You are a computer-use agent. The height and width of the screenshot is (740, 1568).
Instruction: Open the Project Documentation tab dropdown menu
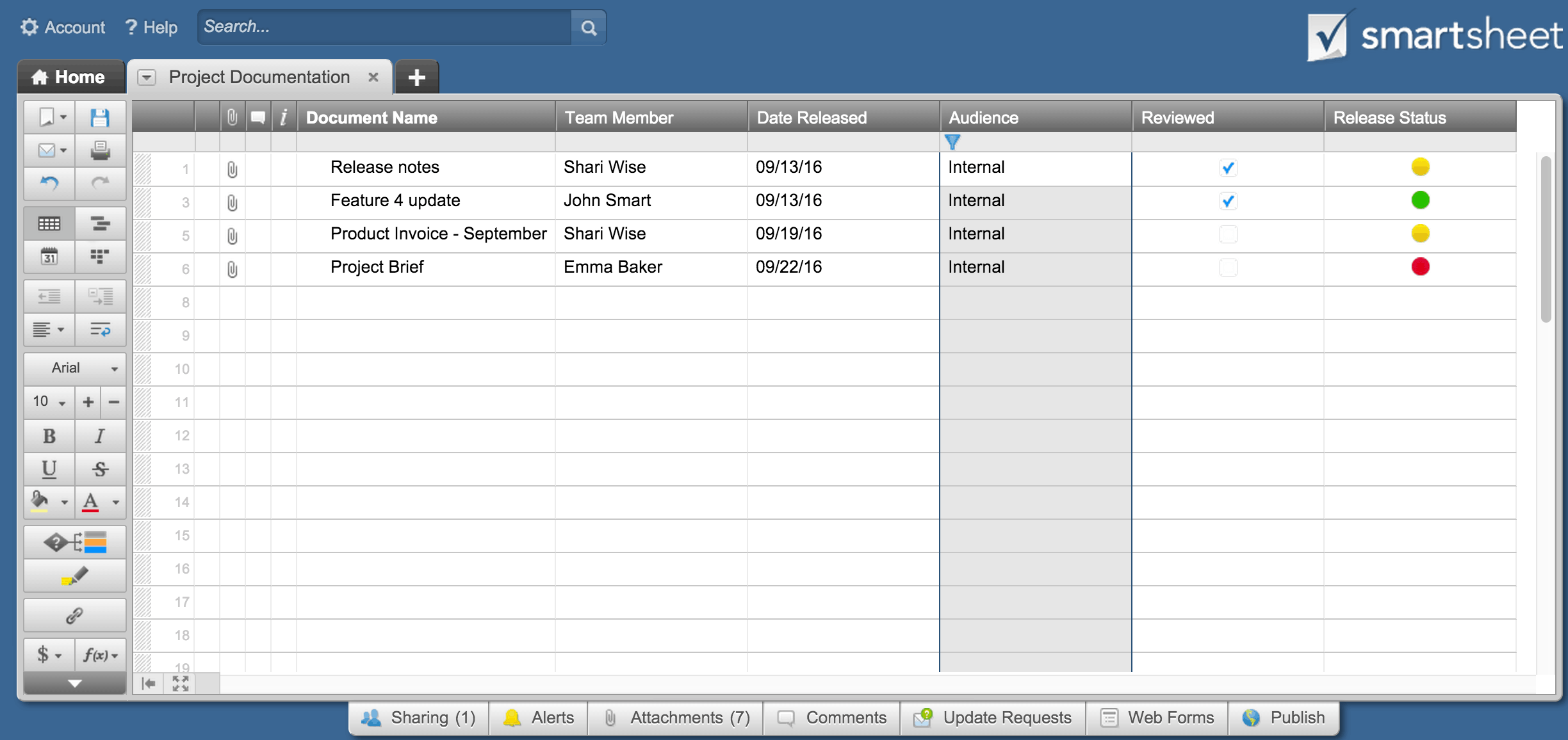click(148, 77)
